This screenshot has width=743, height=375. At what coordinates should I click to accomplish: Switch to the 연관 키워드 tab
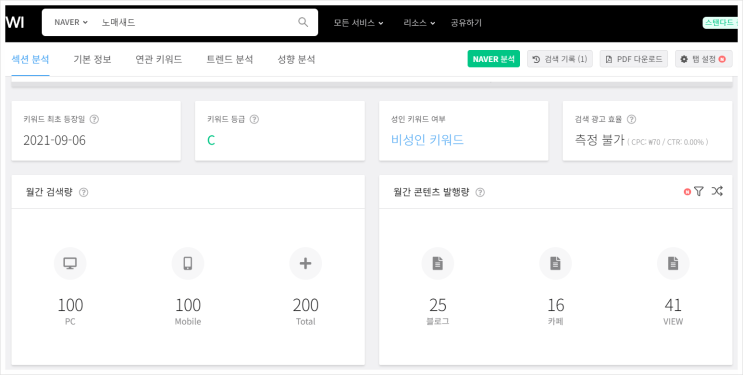[159, 60]
